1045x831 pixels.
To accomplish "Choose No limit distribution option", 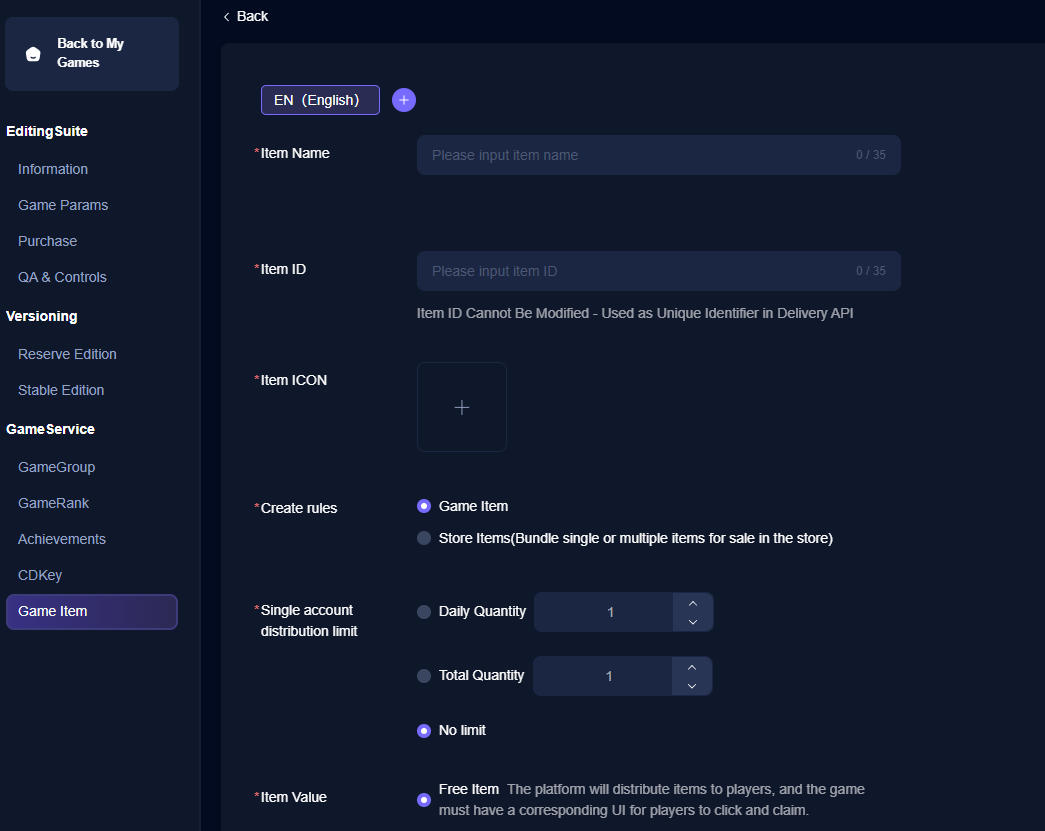I will pyautogui.click(x=424, y=731).
